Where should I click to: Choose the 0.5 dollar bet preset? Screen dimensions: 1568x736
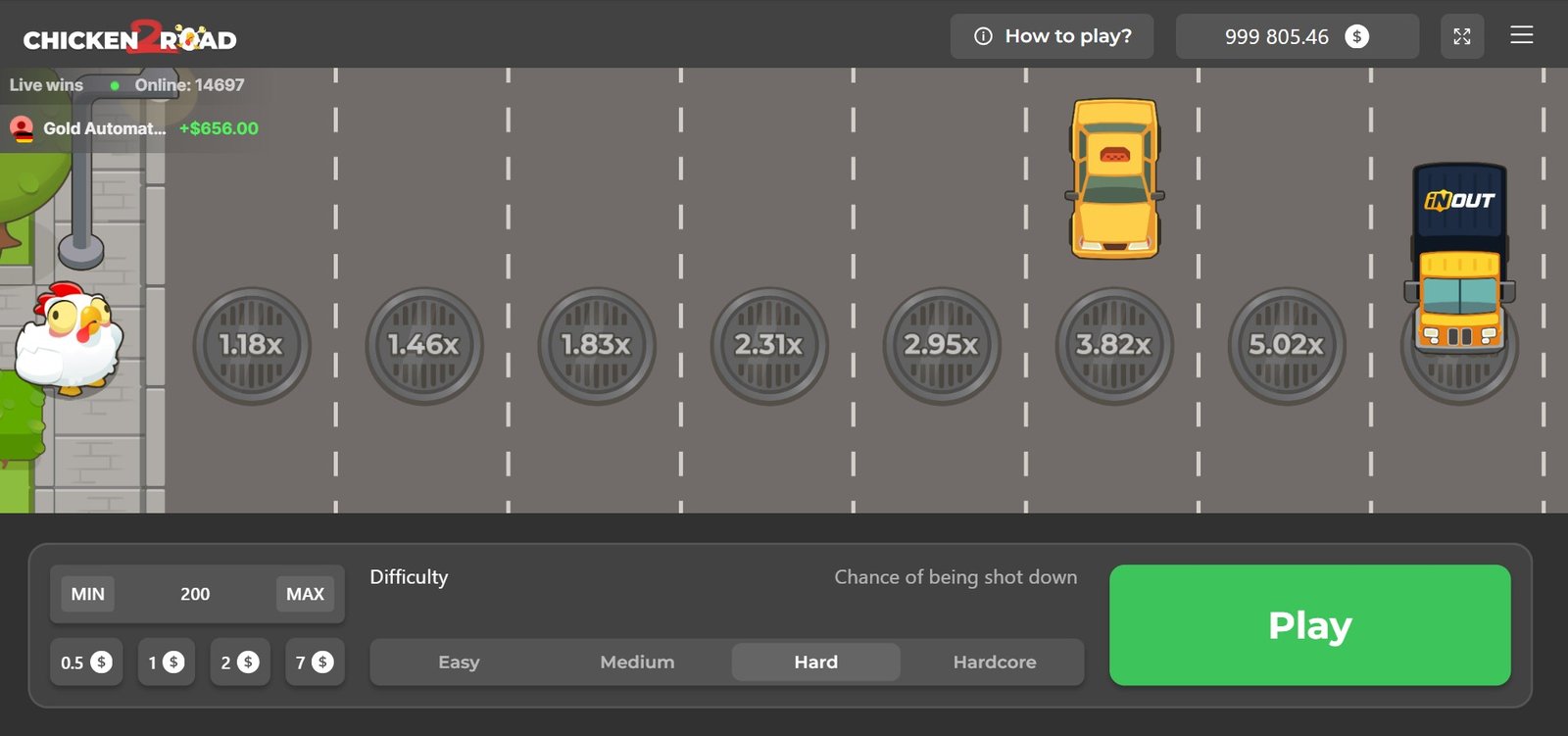pyautogui.click(x=86, y=662)
